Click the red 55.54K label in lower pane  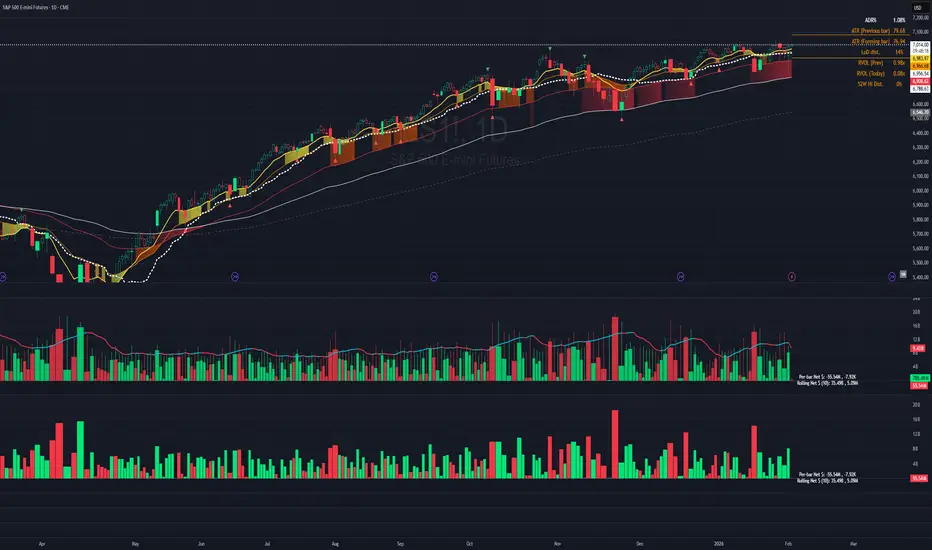click(920, 478)
